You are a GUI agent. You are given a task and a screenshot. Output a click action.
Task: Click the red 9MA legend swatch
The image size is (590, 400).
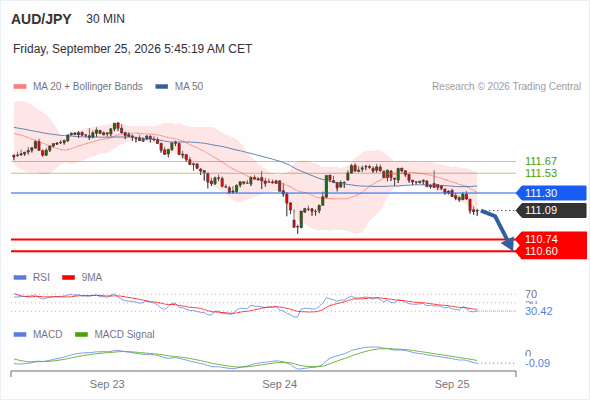[68, 278]
